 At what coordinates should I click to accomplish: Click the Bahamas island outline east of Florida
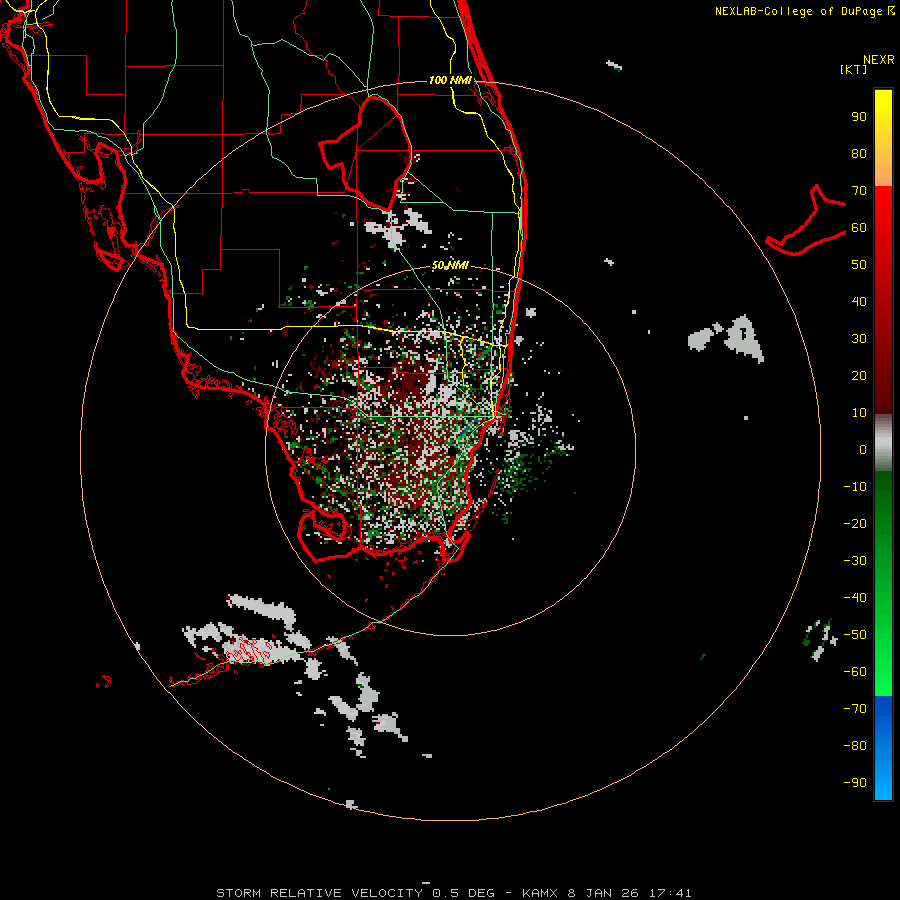(806, 221)
